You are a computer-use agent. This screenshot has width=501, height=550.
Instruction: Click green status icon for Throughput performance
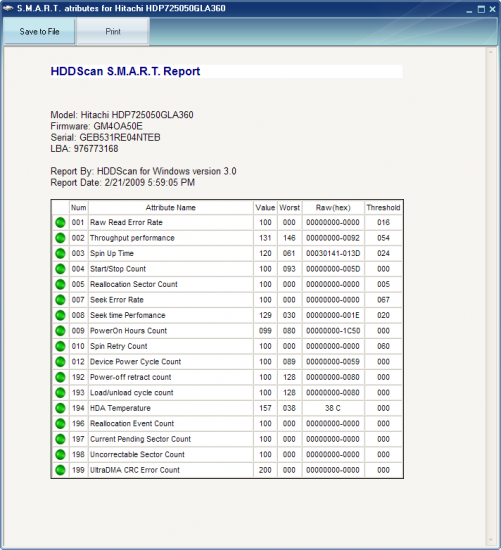click(x=60, y=238)
